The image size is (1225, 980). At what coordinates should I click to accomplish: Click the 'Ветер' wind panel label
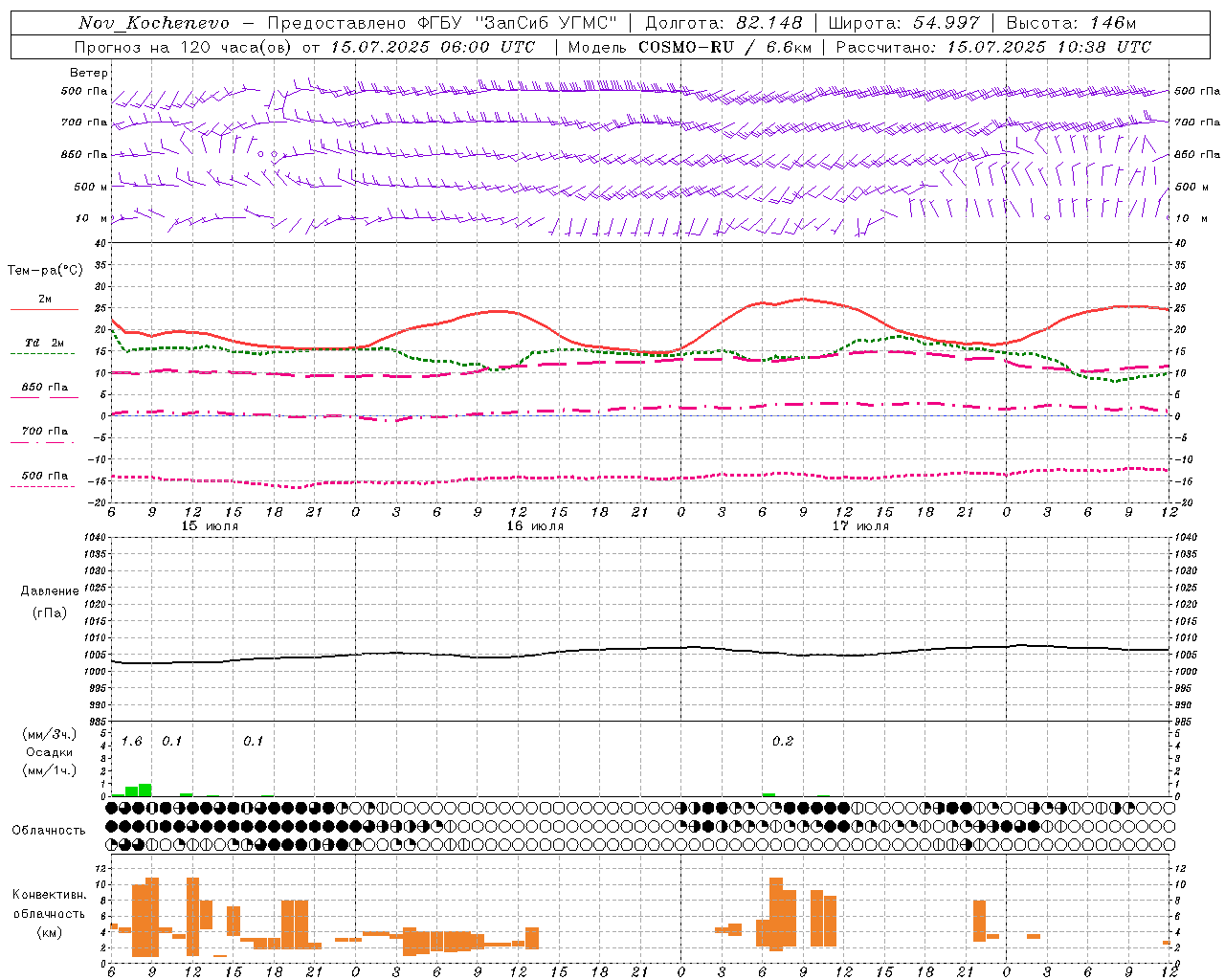[89, 73]
